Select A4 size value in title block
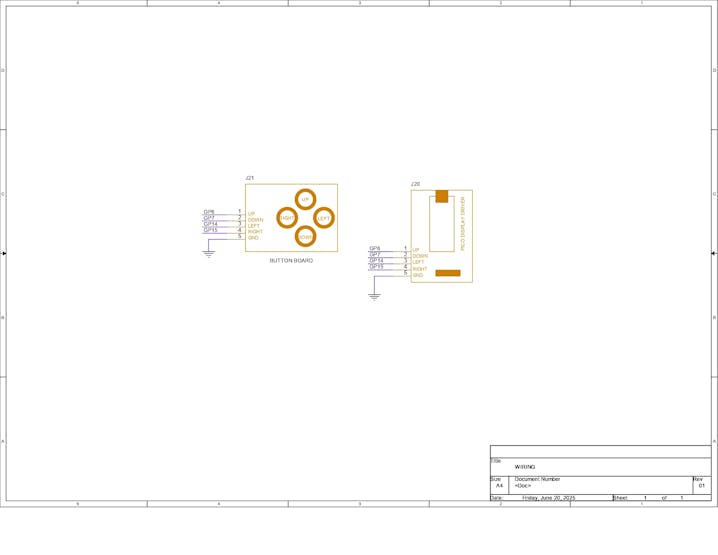This screenshot has width=718, height=555. coord(499,485)
